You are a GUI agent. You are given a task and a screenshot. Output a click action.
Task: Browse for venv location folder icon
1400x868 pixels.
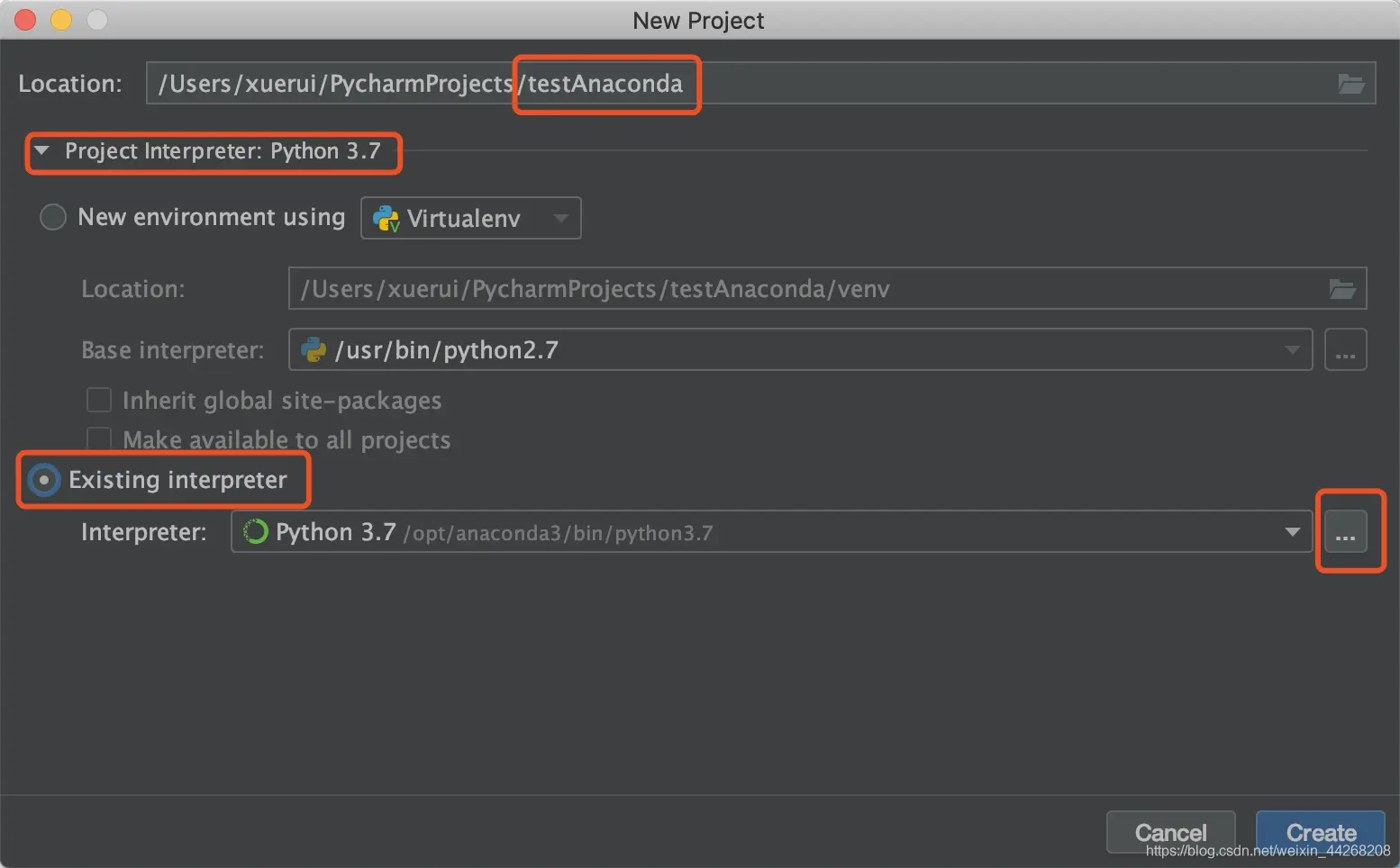1342,289
